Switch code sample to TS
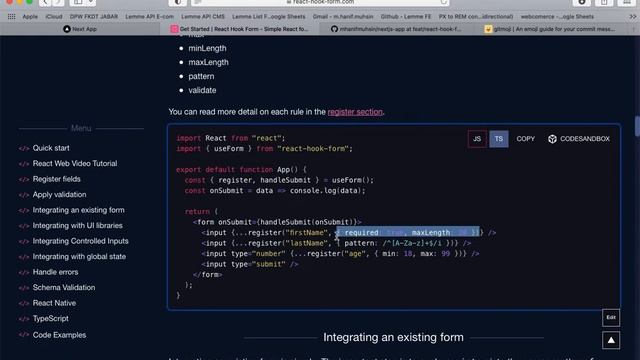Image resolution: width=640 pixels, height=360 pixels. point(499,139)
